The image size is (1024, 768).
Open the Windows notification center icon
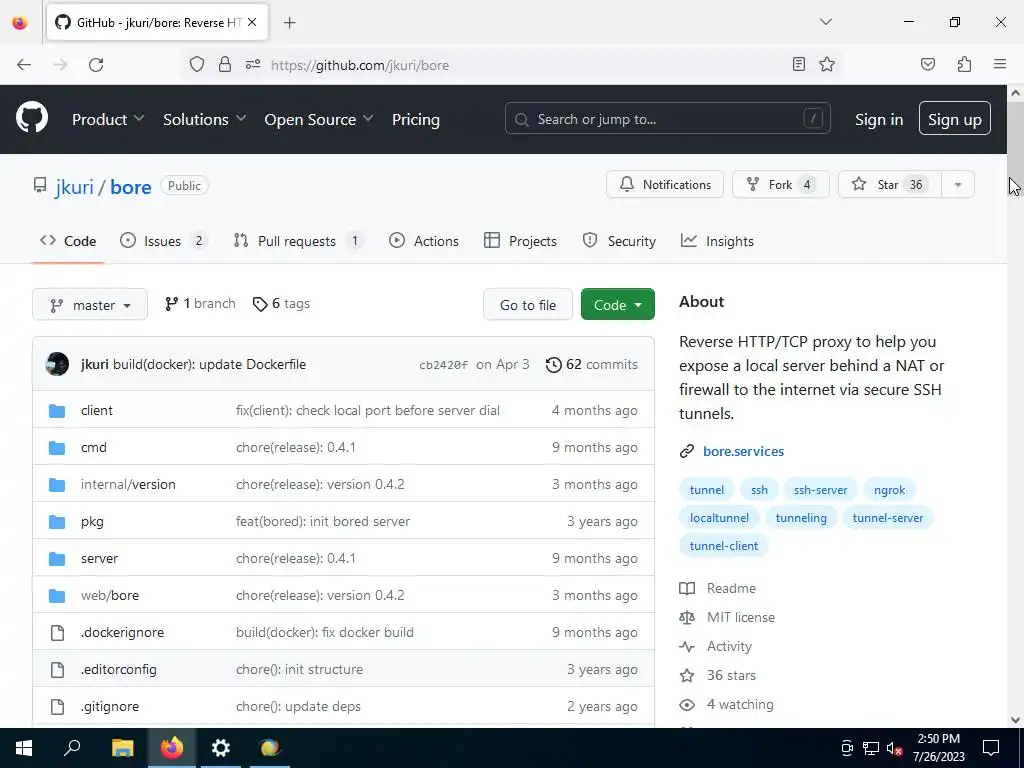[x=991, y=748]
